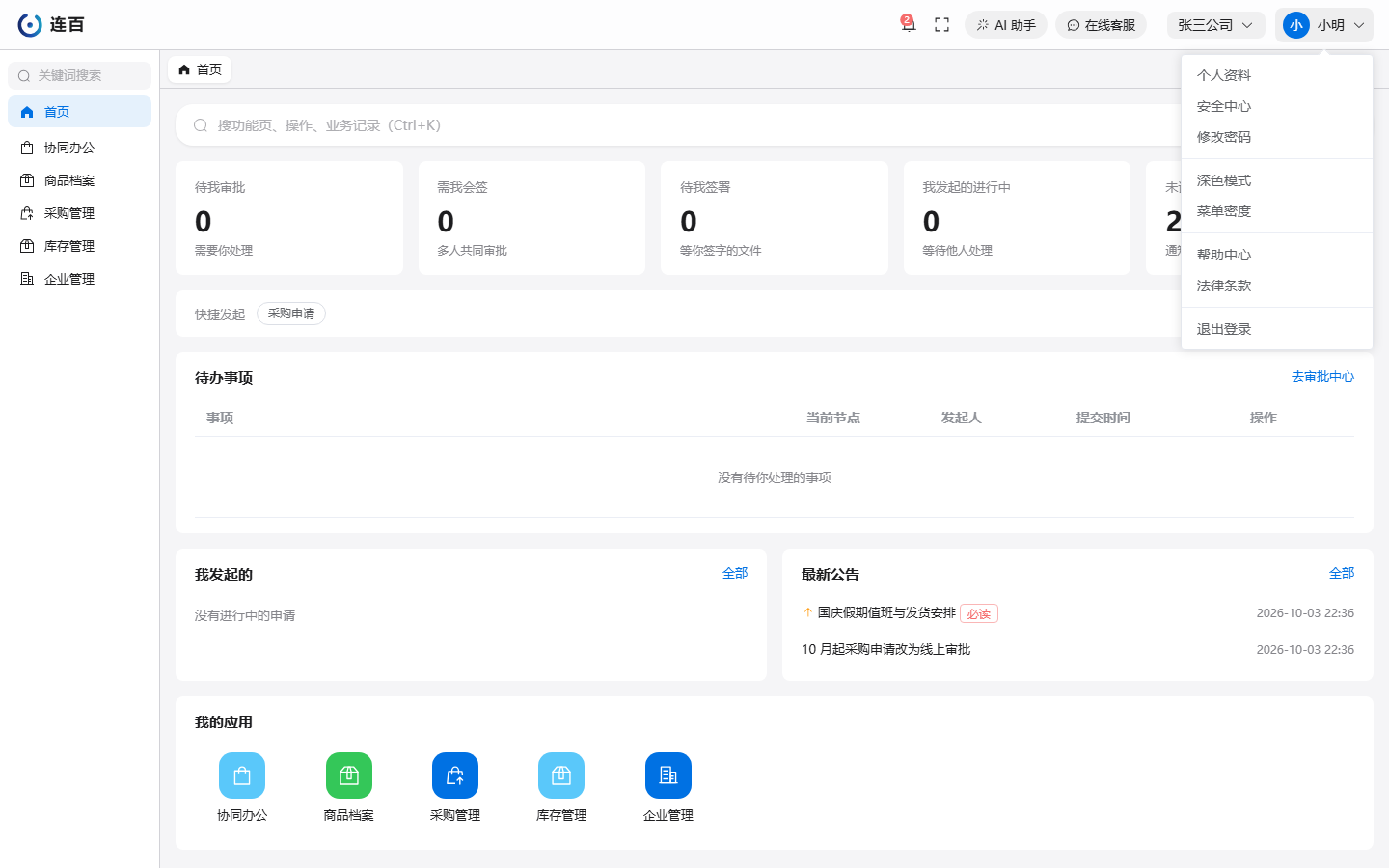Select 修改密码 in the user menu

[x=1277, y=137]
